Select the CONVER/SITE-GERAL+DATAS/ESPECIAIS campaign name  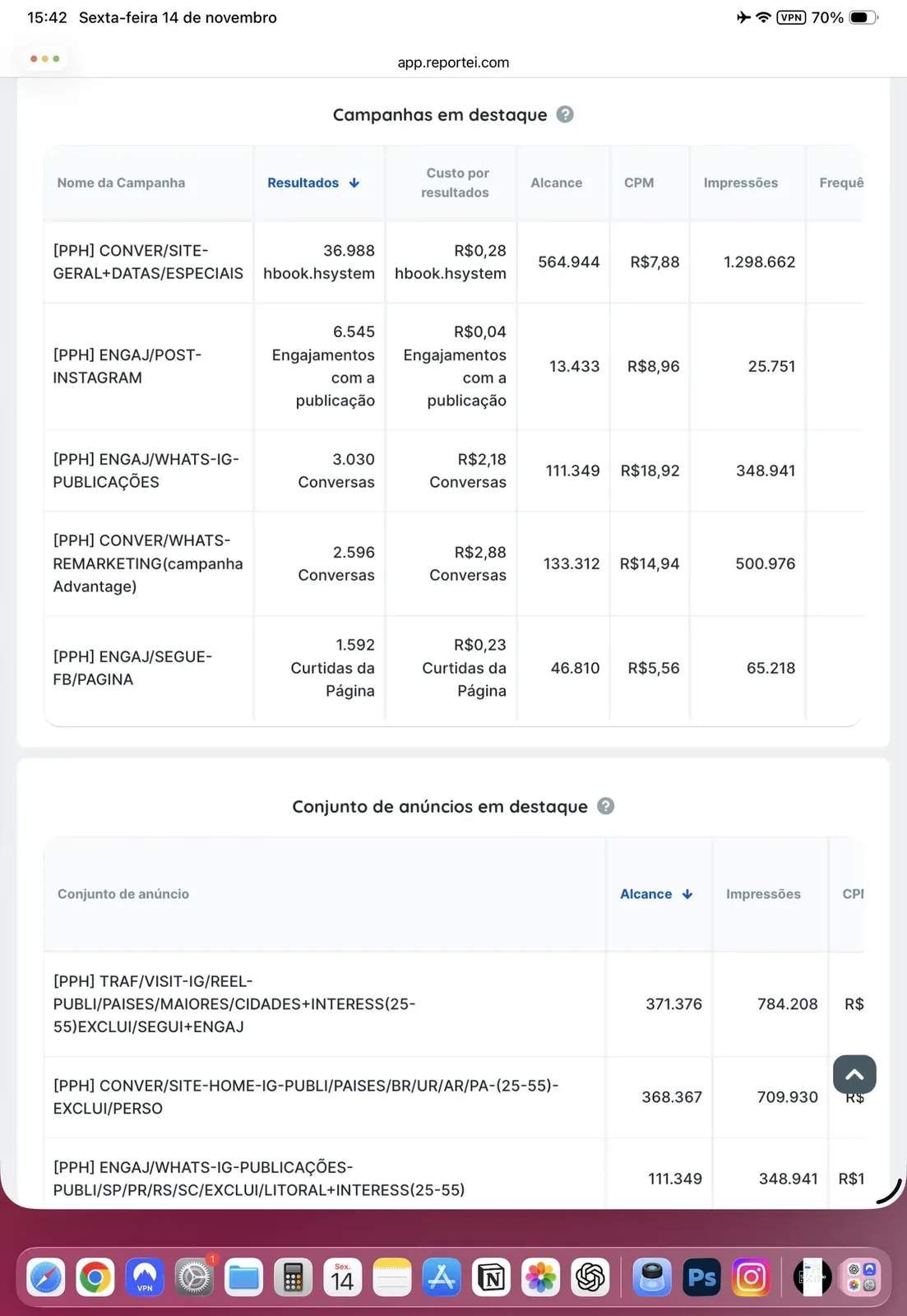click(148, 262)
